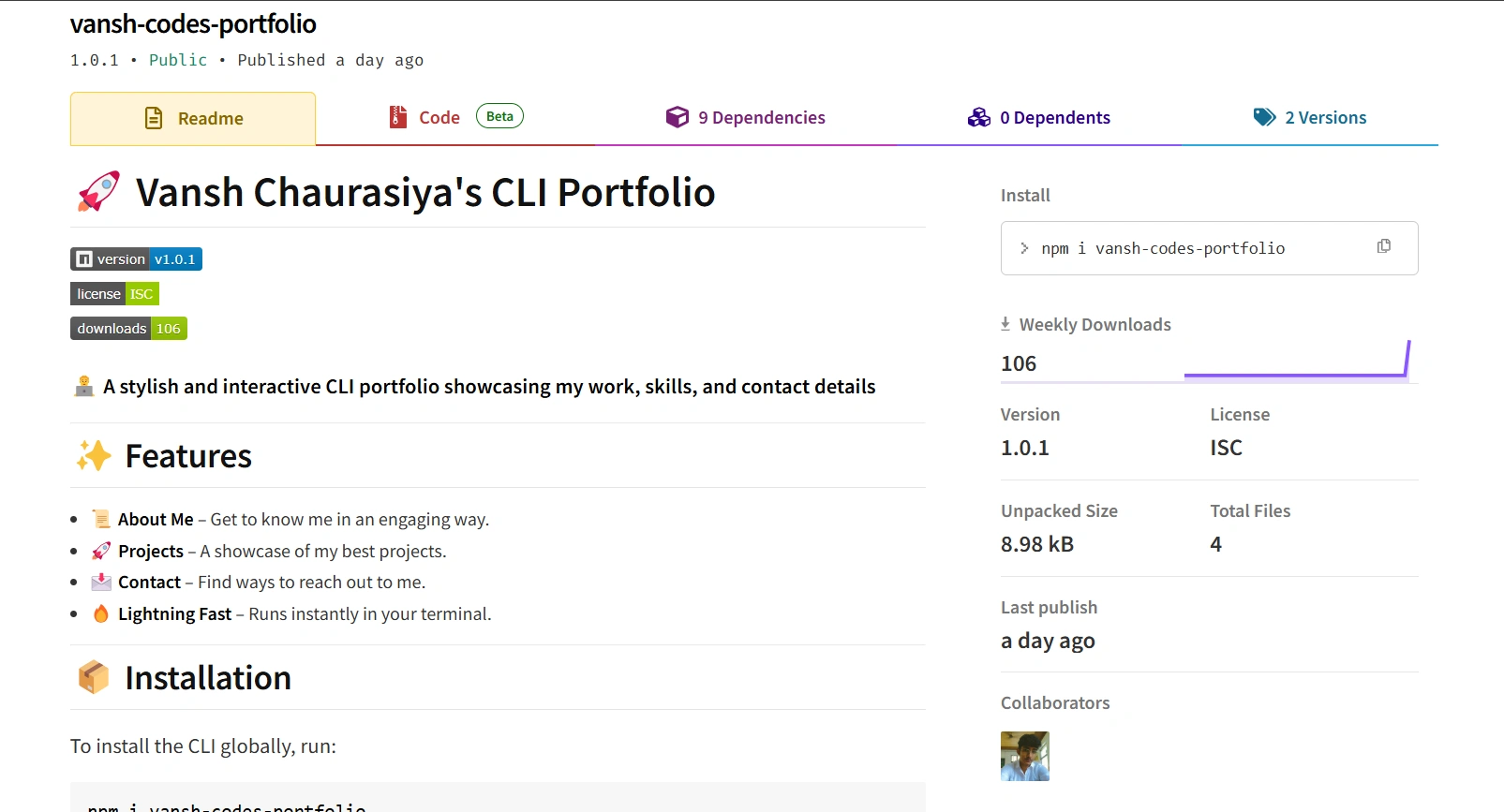
Task: Click the npm logo icon on the version badge
Action: pyautogui.click(x=83, y=258)
